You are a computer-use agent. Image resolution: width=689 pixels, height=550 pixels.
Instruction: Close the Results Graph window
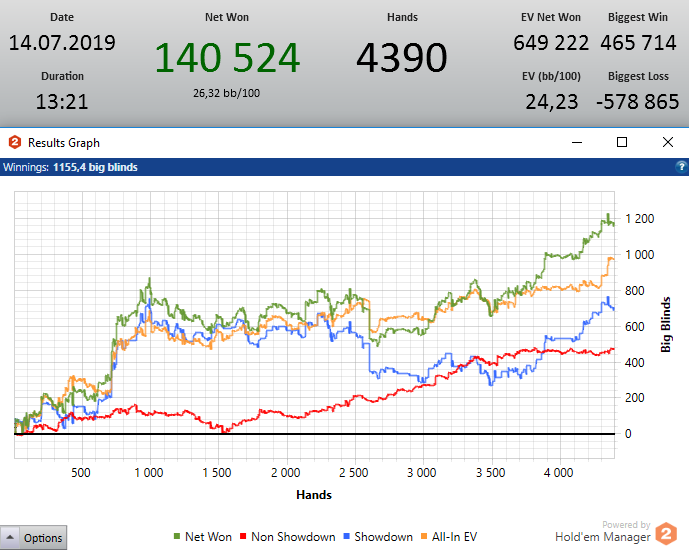click(x=668, y=142)
